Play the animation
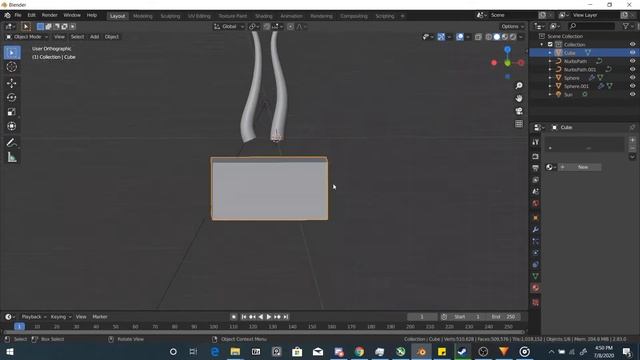Screen dimensions: 640x360 [269, 317]
